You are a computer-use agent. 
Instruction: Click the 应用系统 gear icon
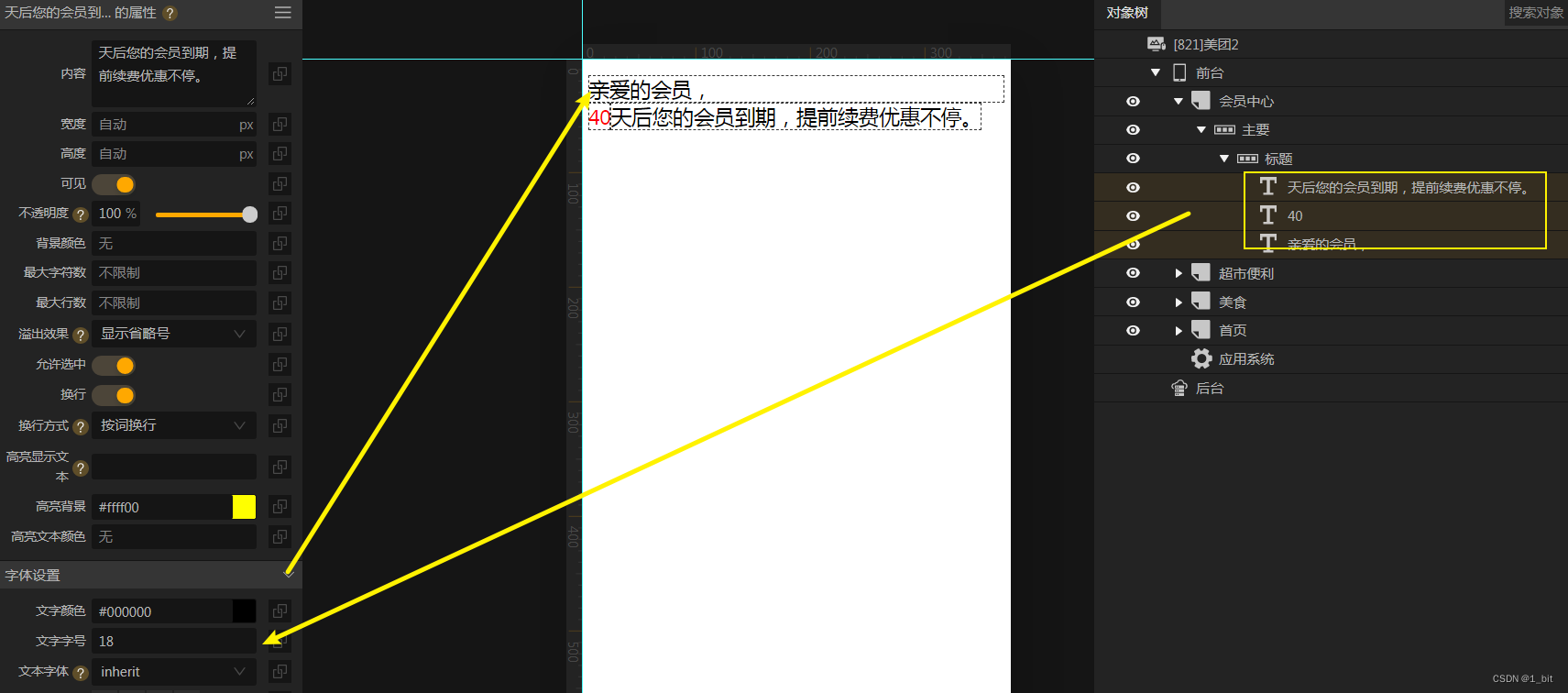click(x=1201, y=358)
